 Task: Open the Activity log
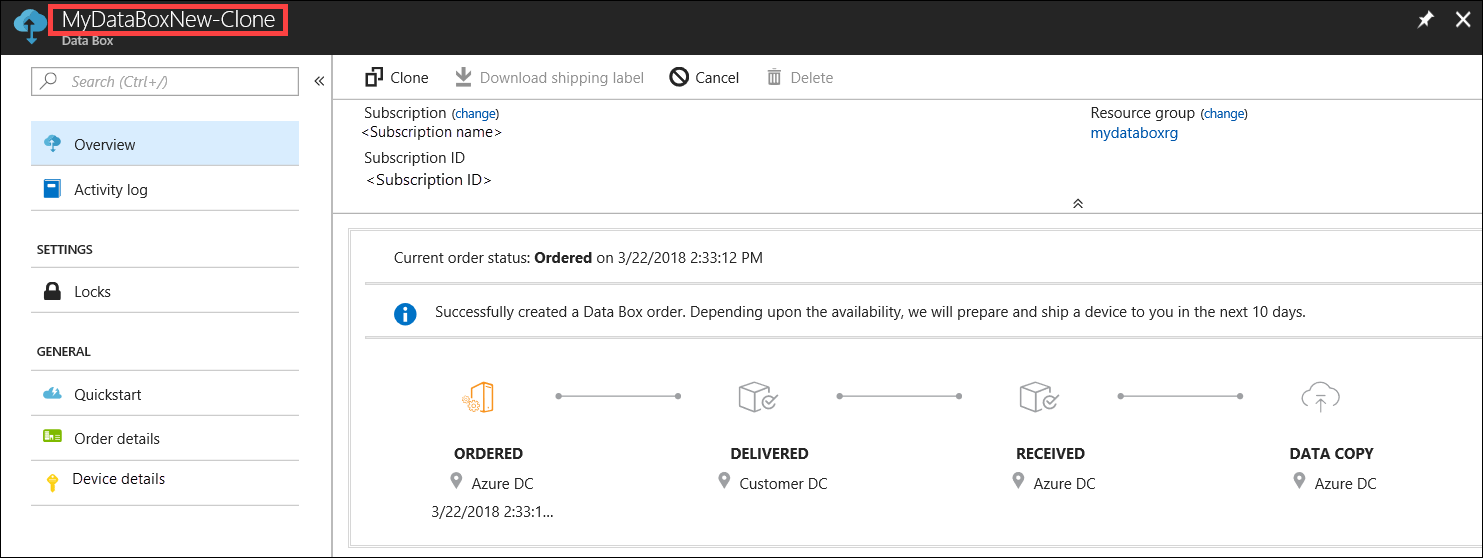click(x=165, y=189)
